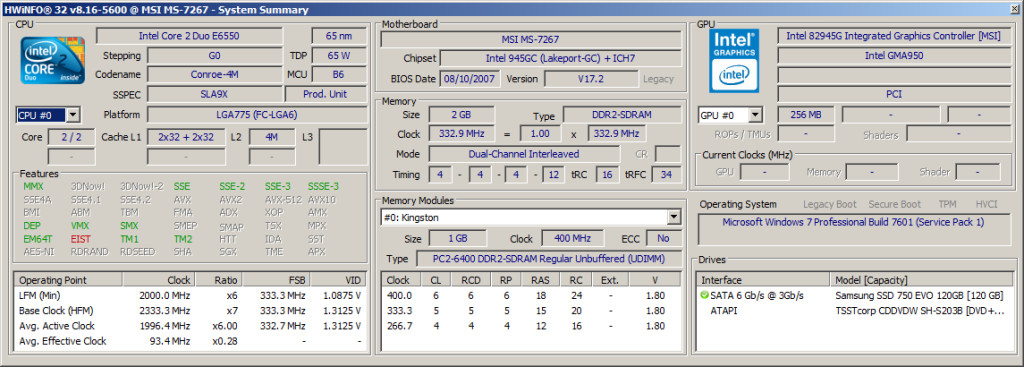Click the Stepping G0 field
Image resolution: width=1024 pixels, height=367 pixels.
tap(215, 56)
